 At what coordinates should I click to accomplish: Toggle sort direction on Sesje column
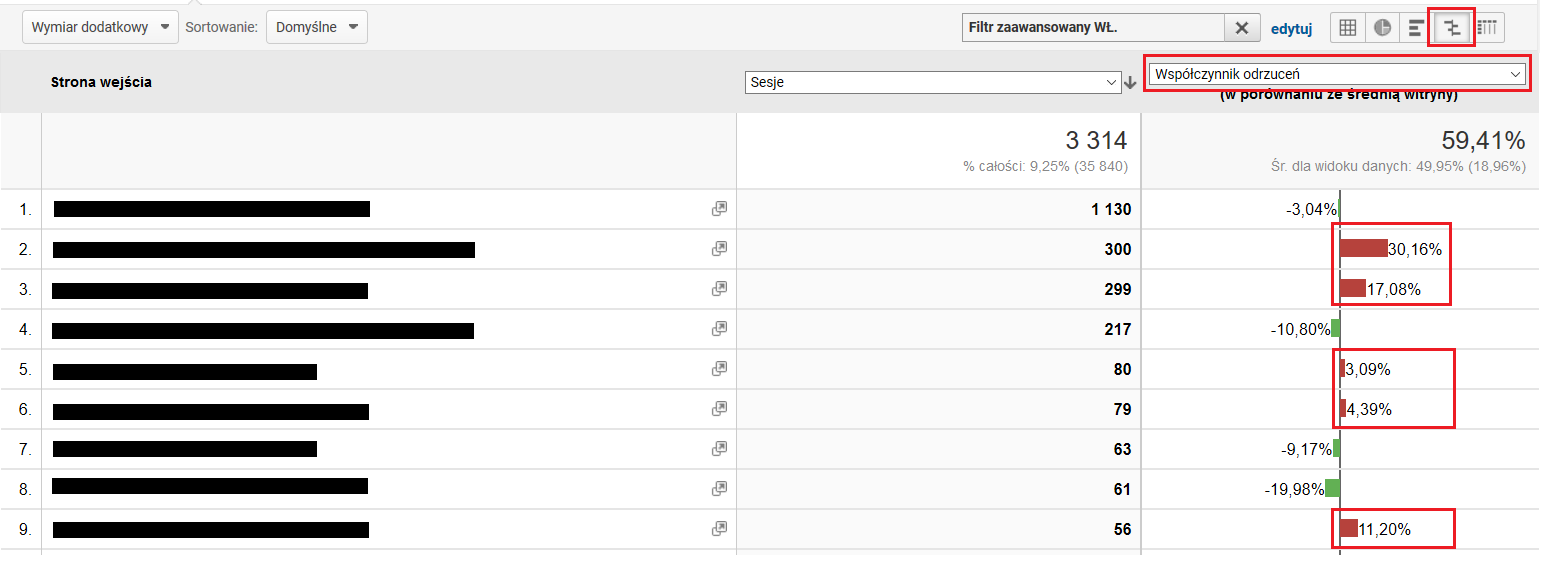click(1129, 84)
